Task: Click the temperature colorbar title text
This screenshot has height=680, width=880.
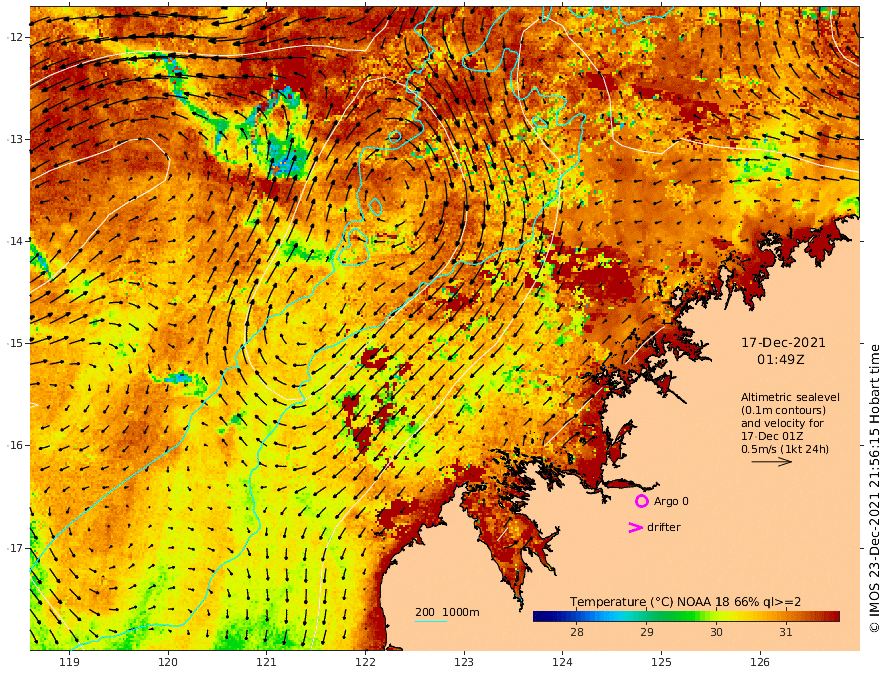Action: click(685, 602)
